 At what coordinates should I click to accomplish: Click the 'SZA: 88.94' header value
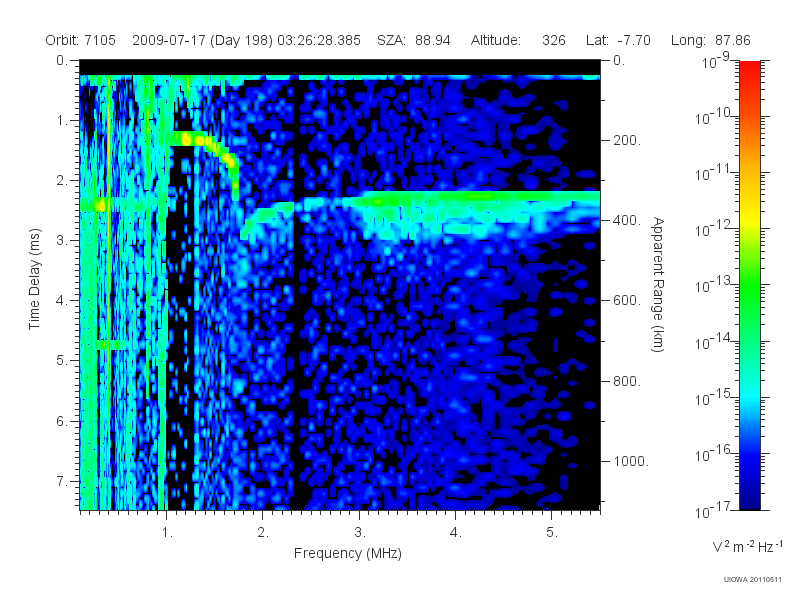pos(414,40)
